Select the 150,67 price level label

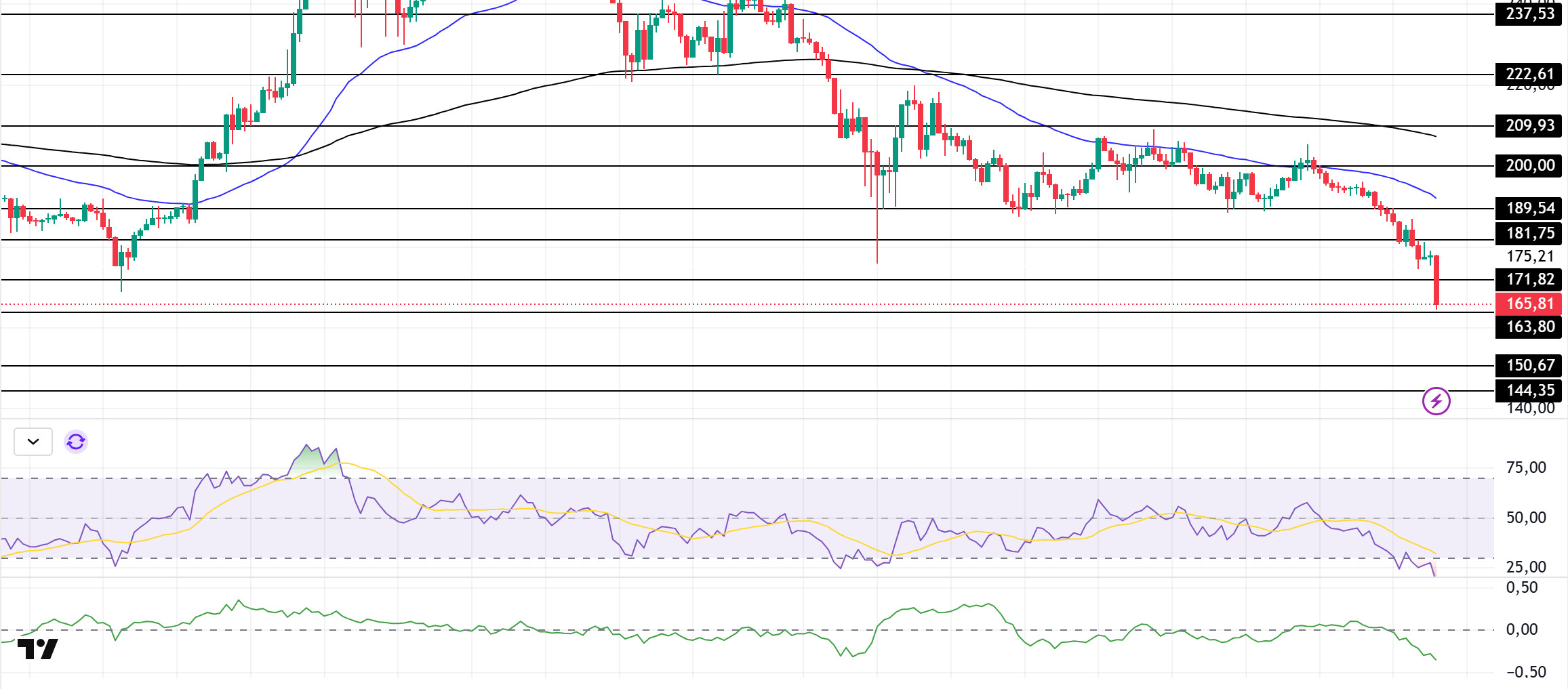click(1530, 366)
